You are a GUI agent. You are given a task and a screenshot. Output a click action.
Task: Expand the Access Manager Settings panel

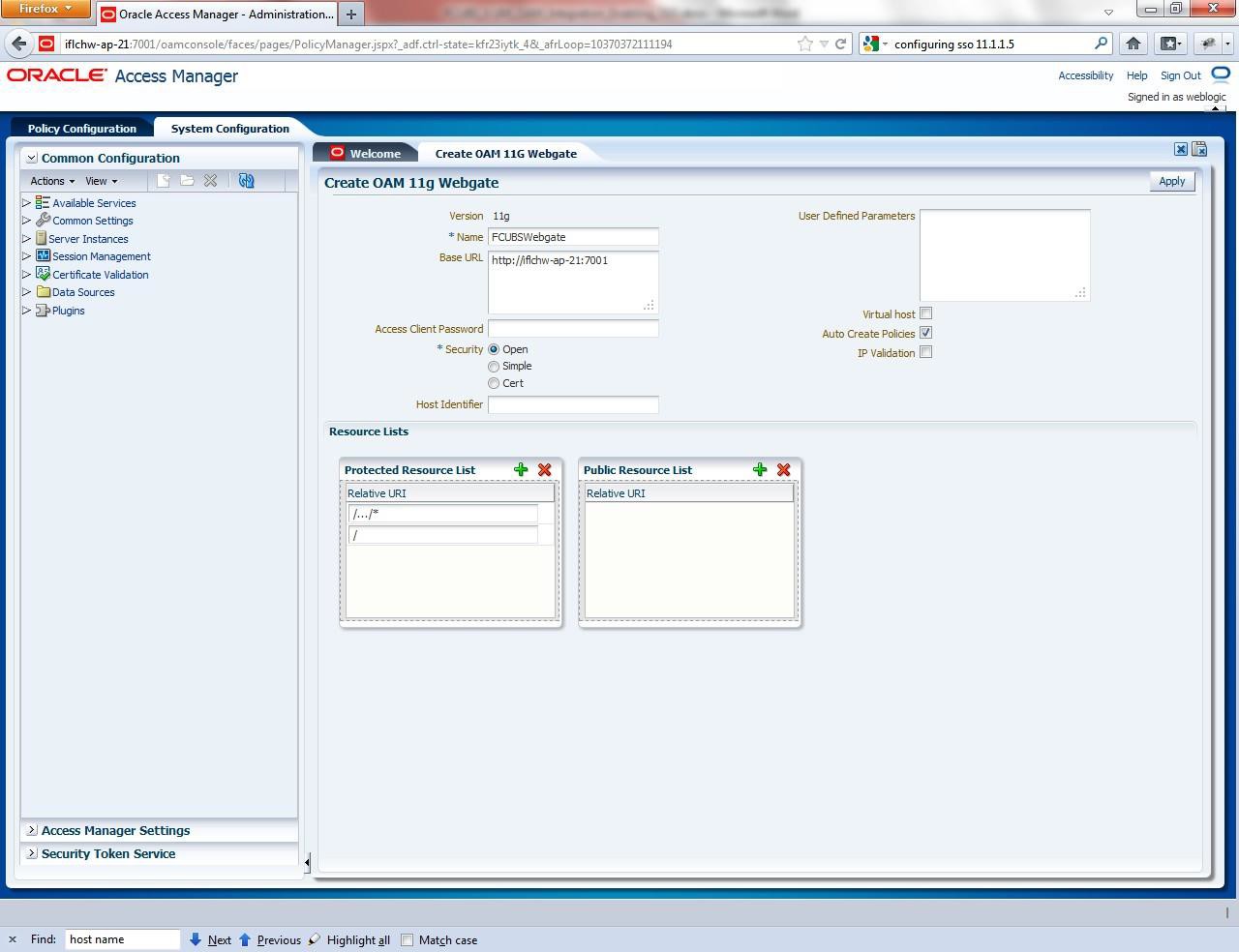[32, 830]
